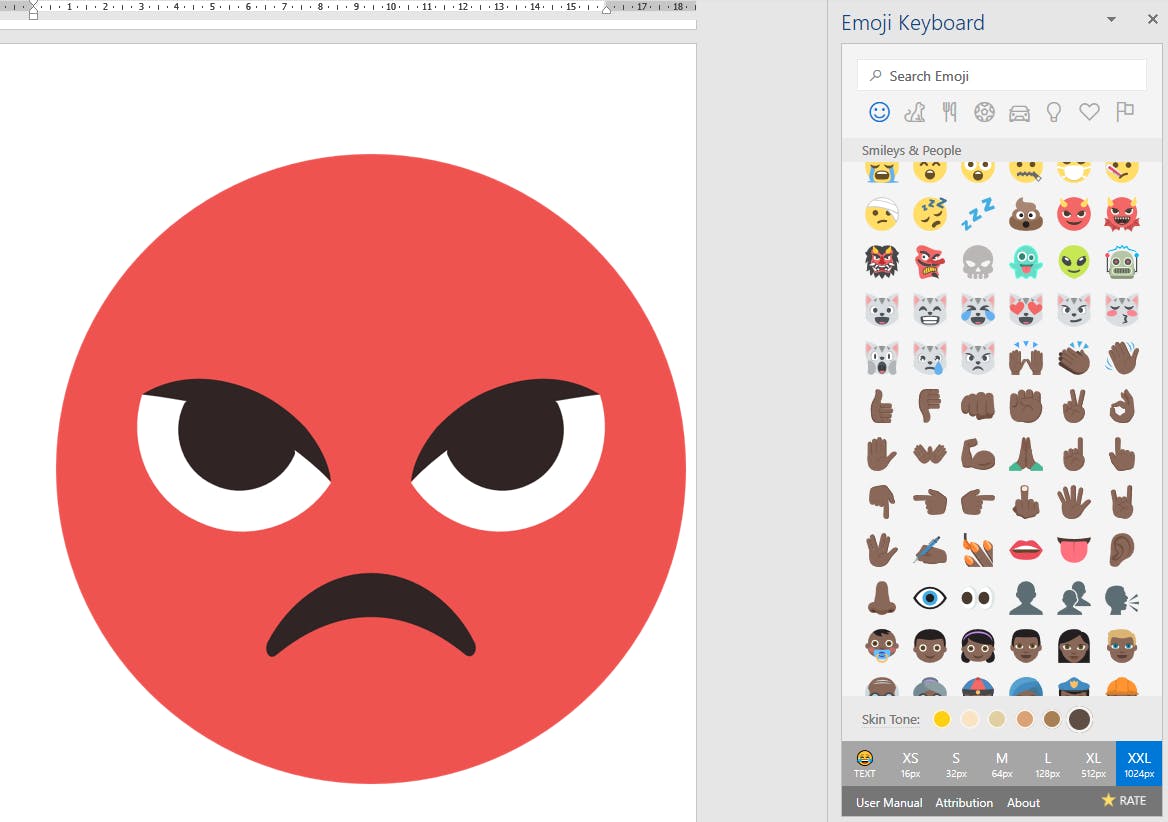Viewport: 1168px width, 822px height.
Task: Insert the green alien emoji
Action: click(x=1073, y=262)
